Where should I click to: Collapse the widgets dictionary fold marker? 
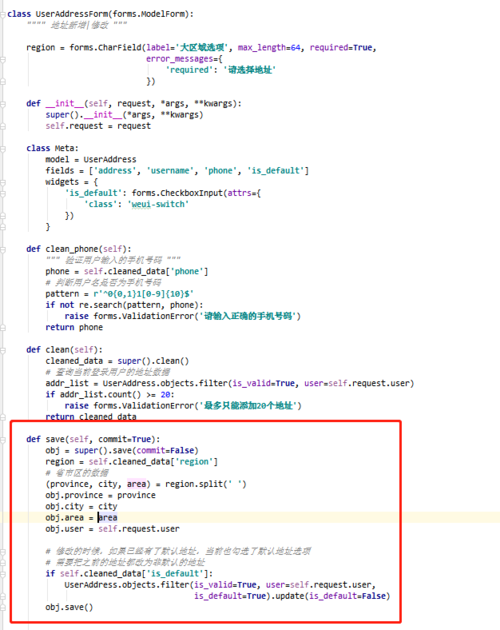pyautogui.click(x=3, y=182)
